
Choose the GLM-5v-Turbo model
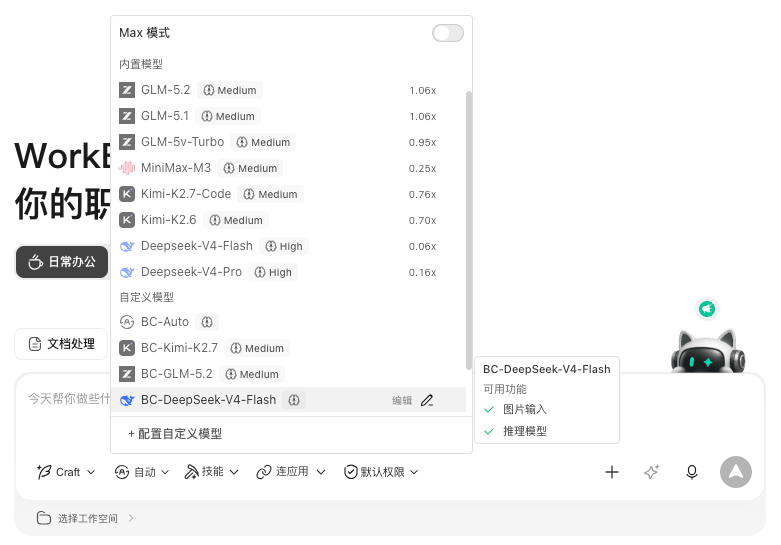pos(289,142)
